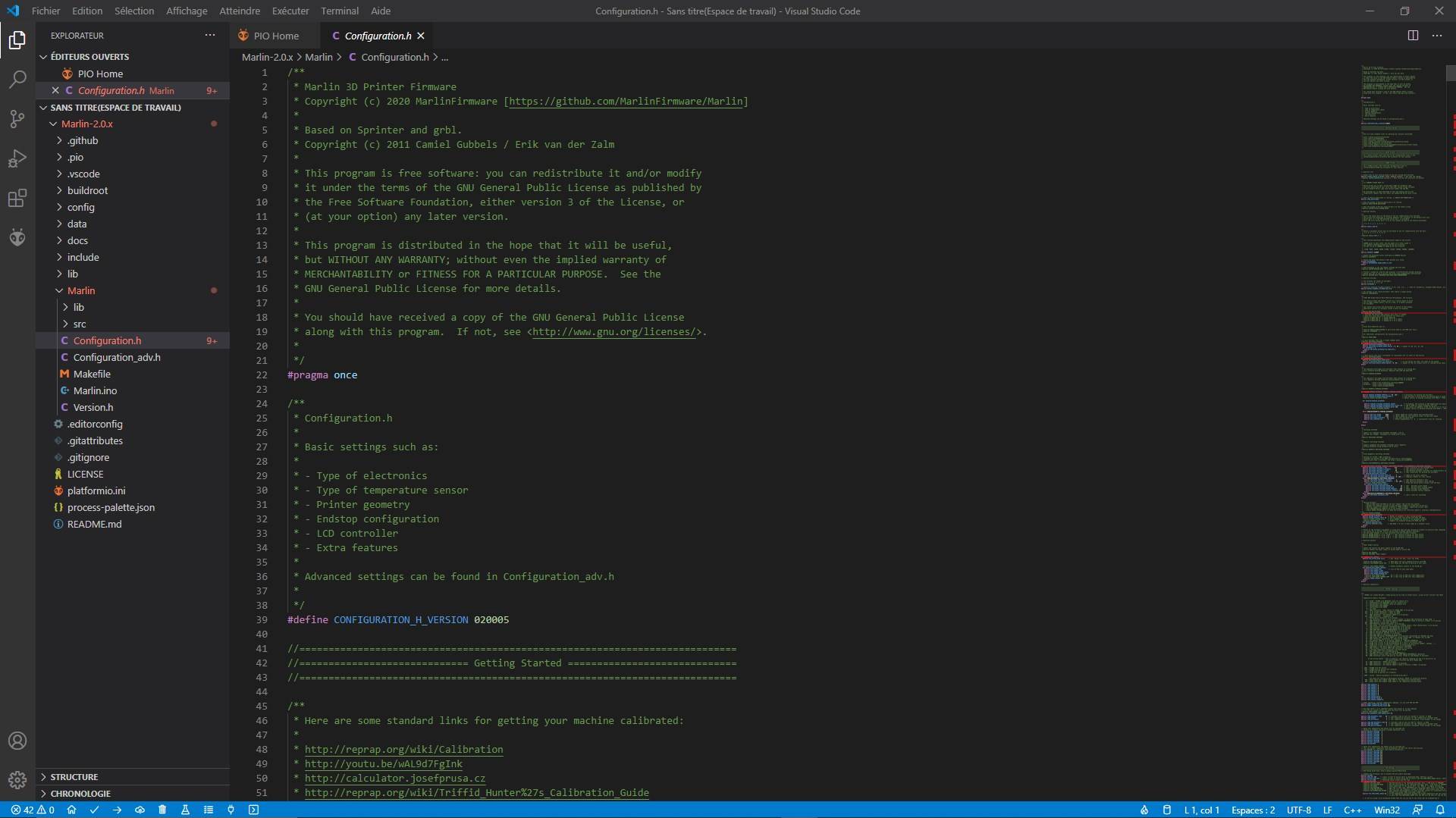
Task: Expand the CHRONOLOGIE panel
Action: tap(80, 794)
